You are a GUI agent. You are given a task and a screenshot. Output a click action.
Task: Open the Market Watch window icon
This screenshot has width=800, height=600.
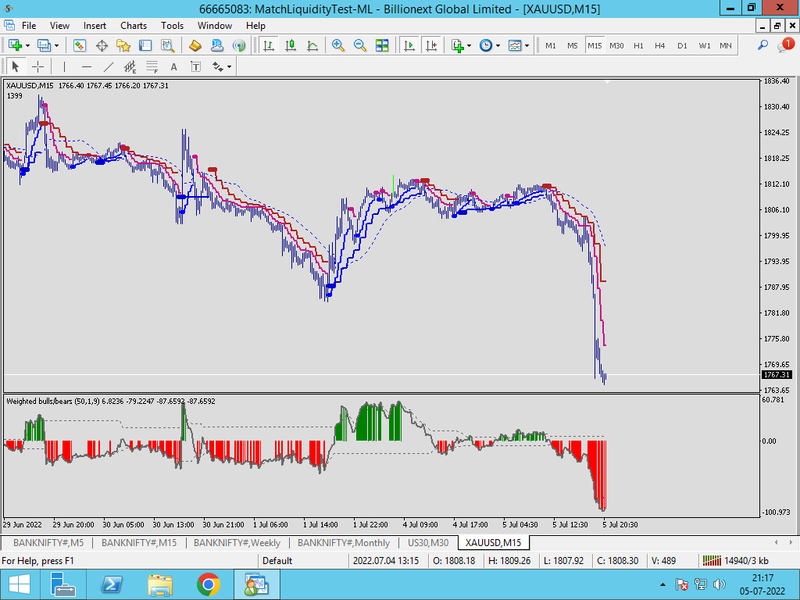pos(79,45)
